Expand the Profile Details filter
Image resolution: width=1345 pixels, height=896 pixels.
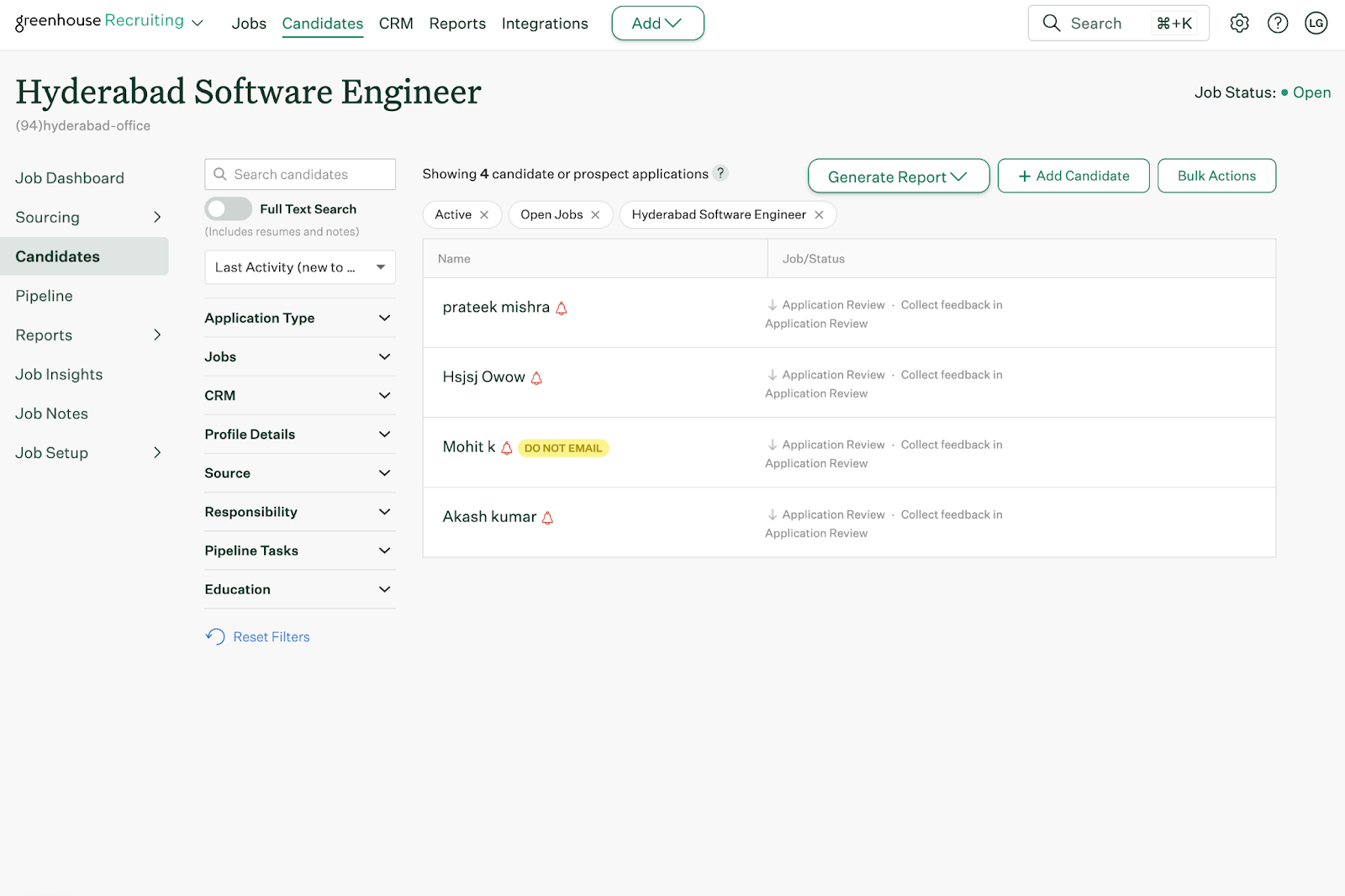[299, 435]
